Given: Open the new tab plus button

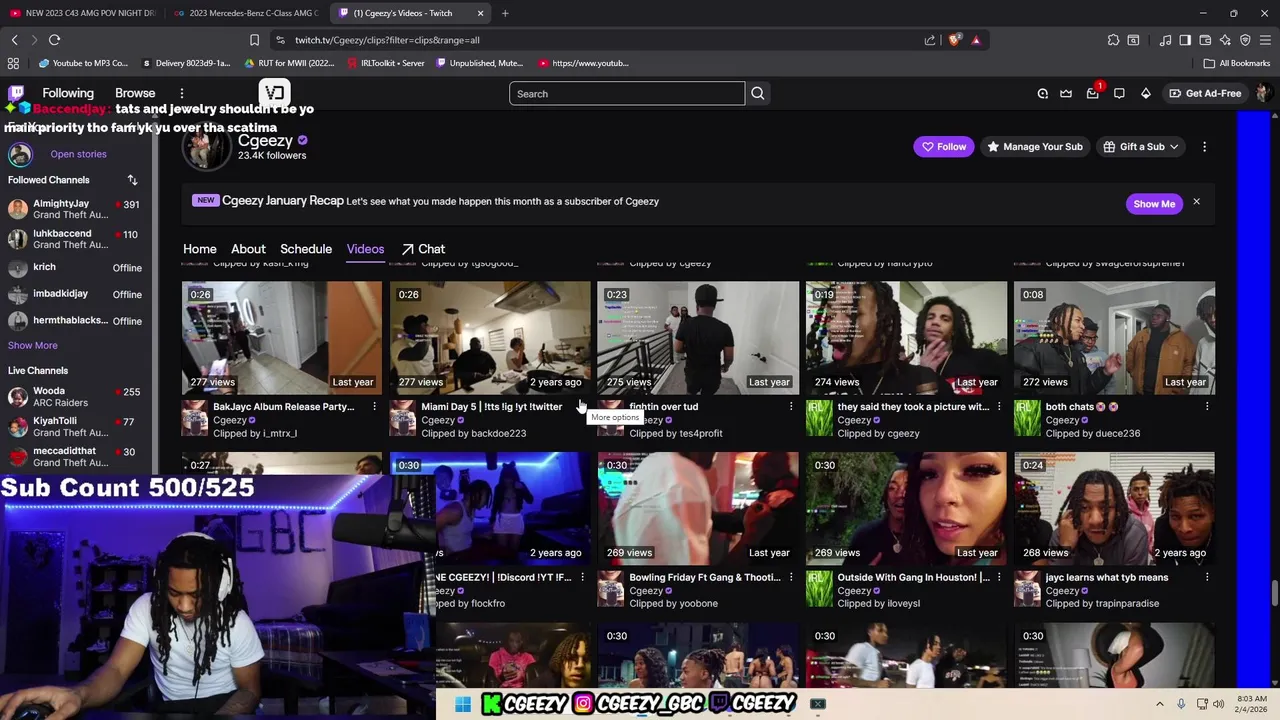Looking at the screenshot, I should (x=505, y=13).
